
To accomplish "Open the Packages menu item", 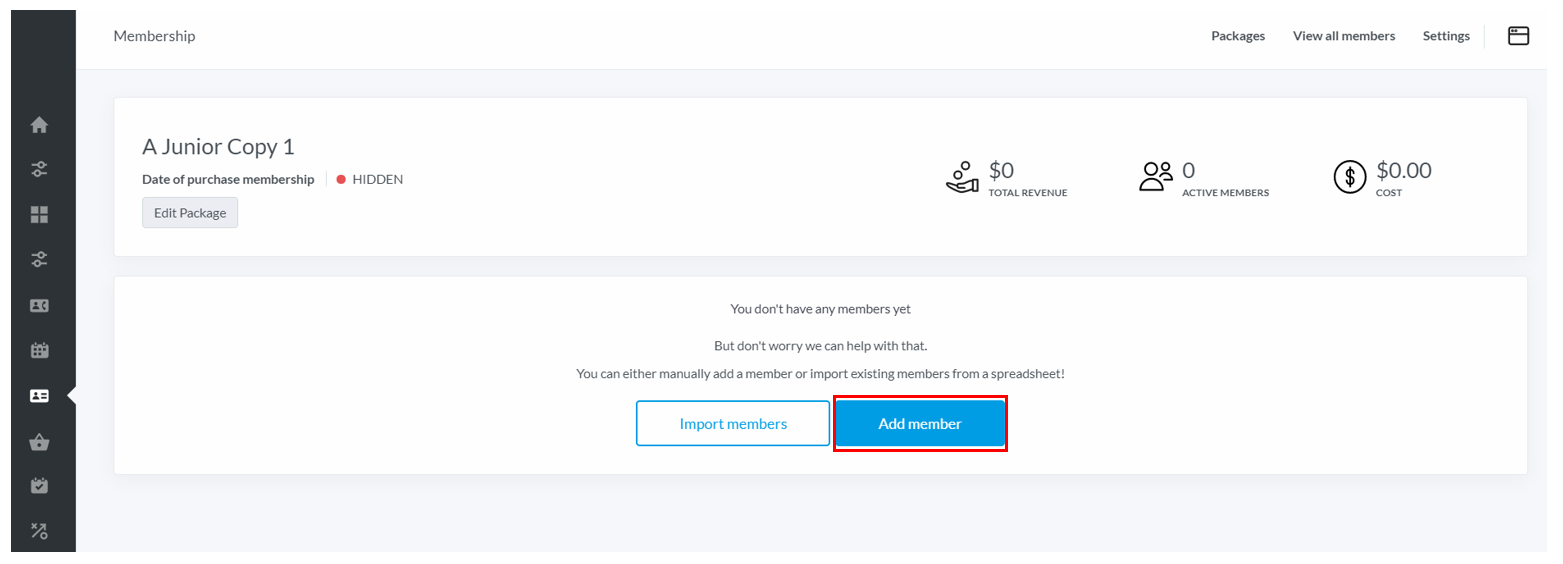I will [1238, 36].
